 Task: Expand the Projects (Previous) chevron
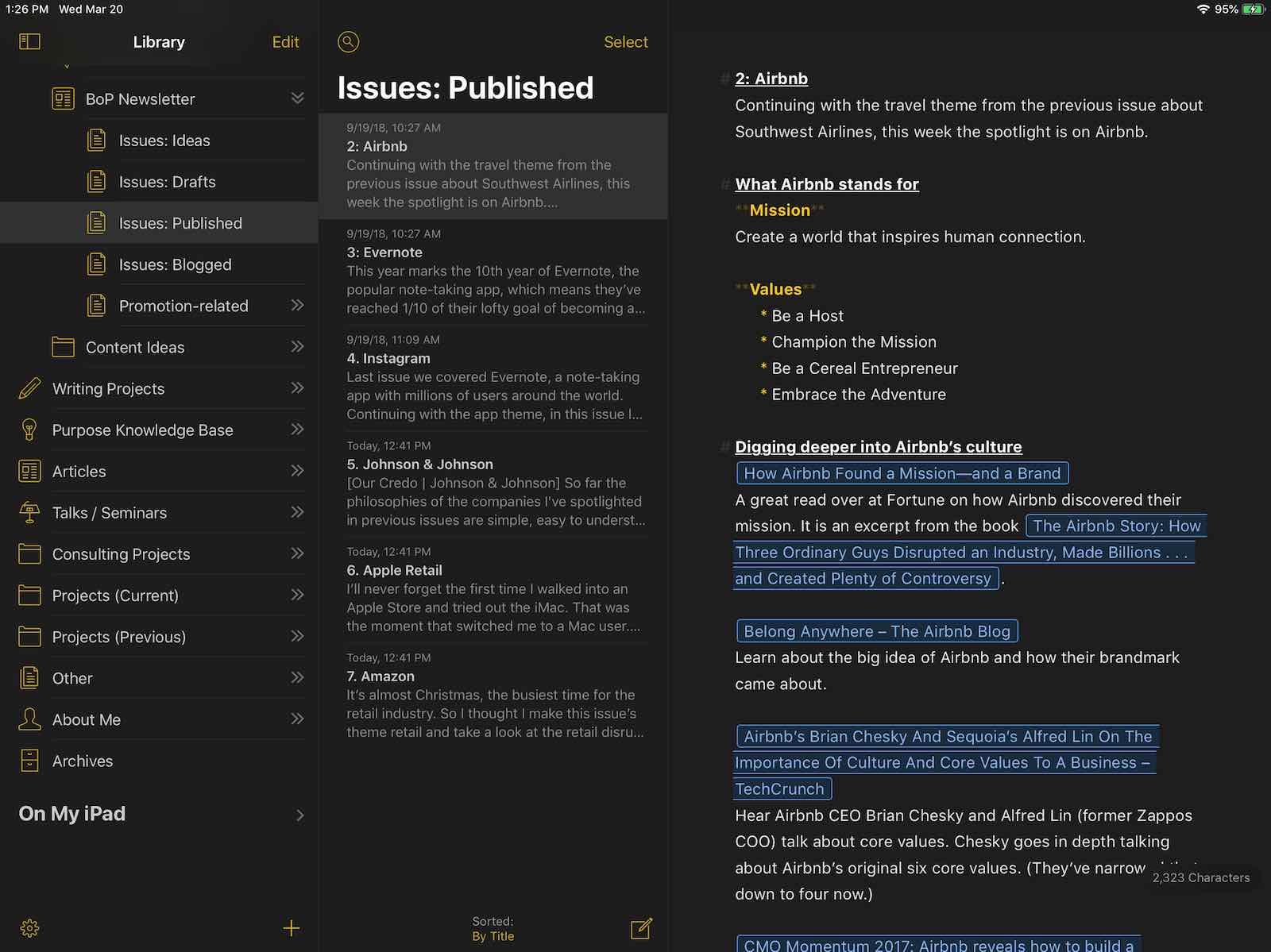point(298,635)
